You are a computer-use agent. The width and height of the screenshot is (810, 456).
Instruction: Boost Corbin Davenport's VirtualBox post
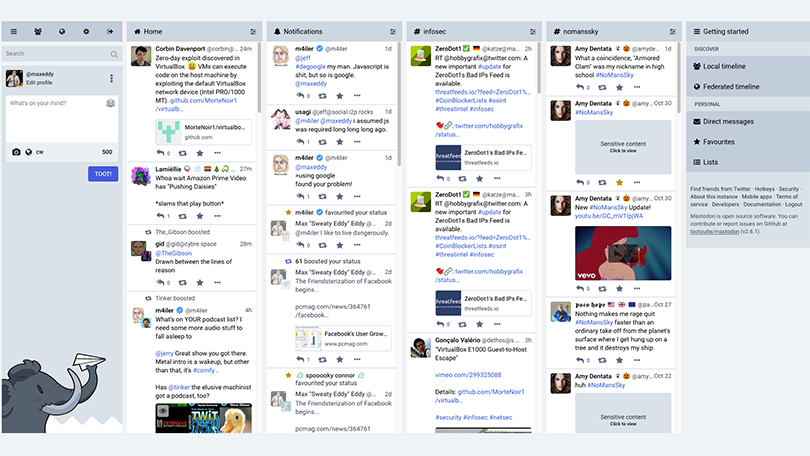(x=182, y=153)
